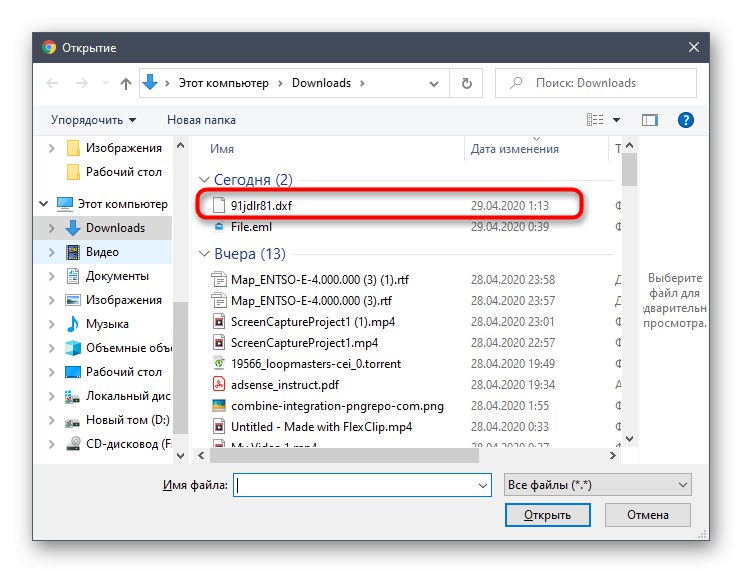Open the file type filter dropdown
This screenshot has height=573, width=742.
tap(598, 485)
